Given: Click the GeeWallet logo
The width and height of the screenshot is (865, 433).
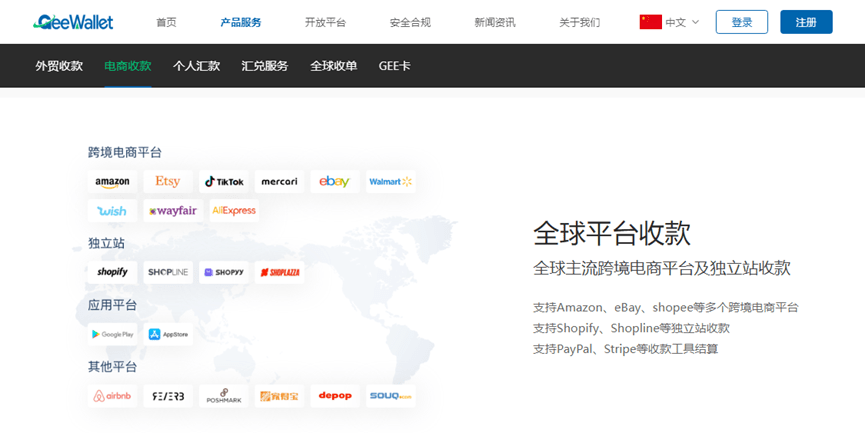Looking at the screenshot, I should click(x=73, y=22).
